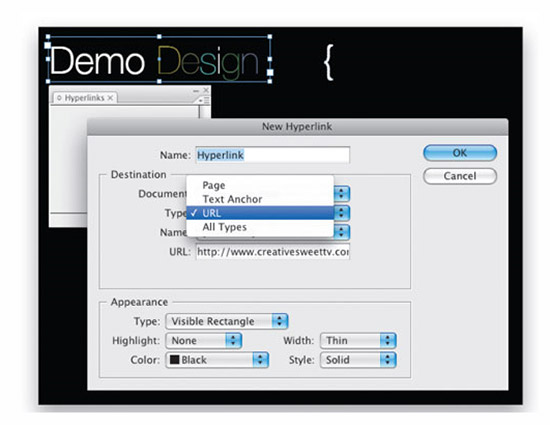Click the OK button
Viewport: 550px width, 425px height.
(x=460, y=153)
